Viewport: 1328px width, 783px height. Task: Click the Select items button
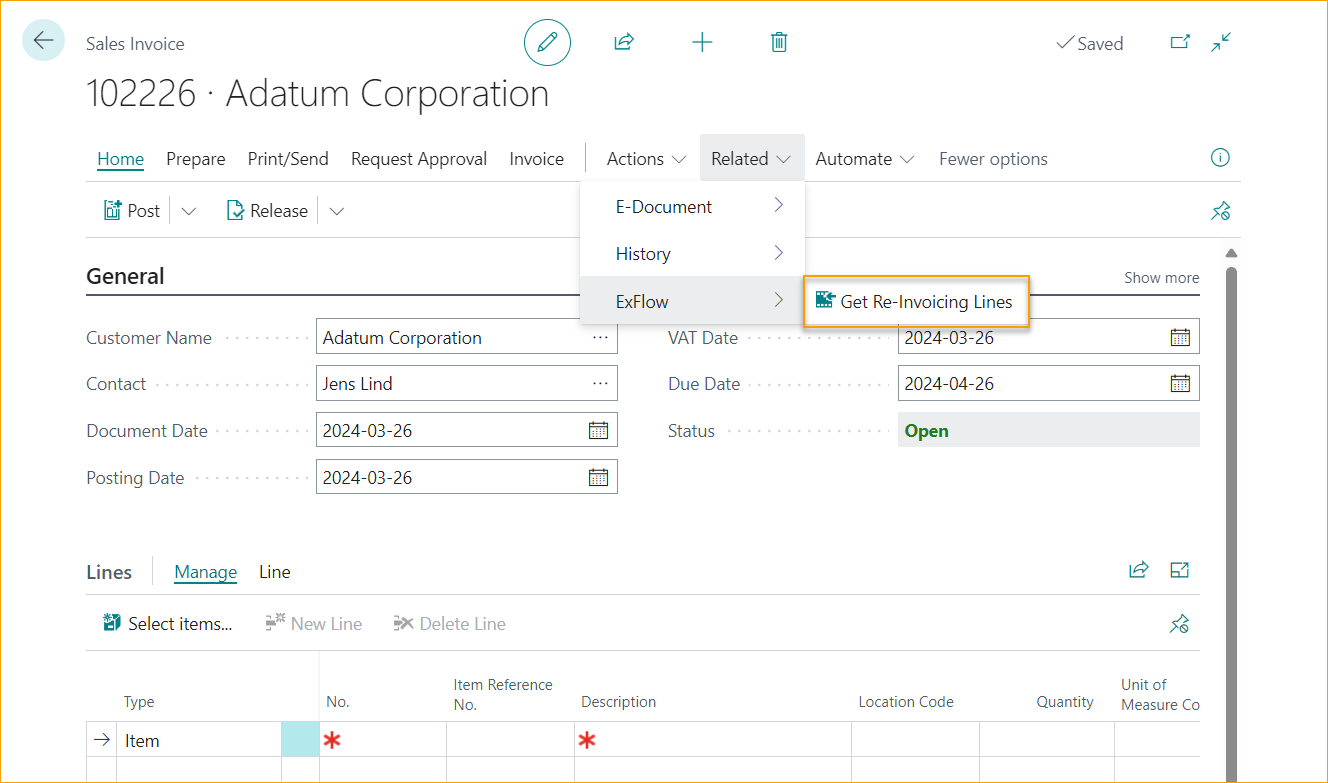click(x=168, y=624)
